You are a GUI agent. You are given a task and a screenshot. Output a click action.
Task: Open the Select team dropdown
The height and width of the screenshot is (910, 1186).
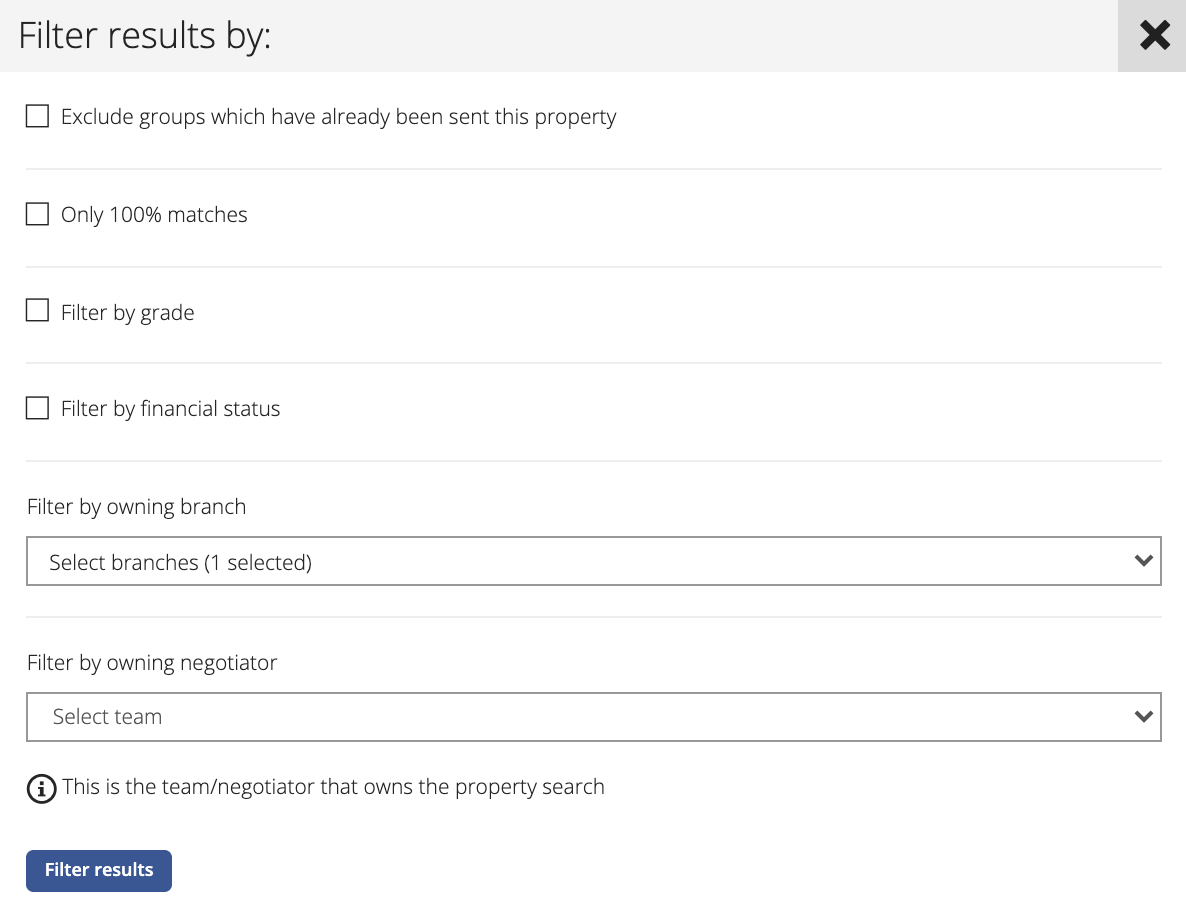[594, 717]
